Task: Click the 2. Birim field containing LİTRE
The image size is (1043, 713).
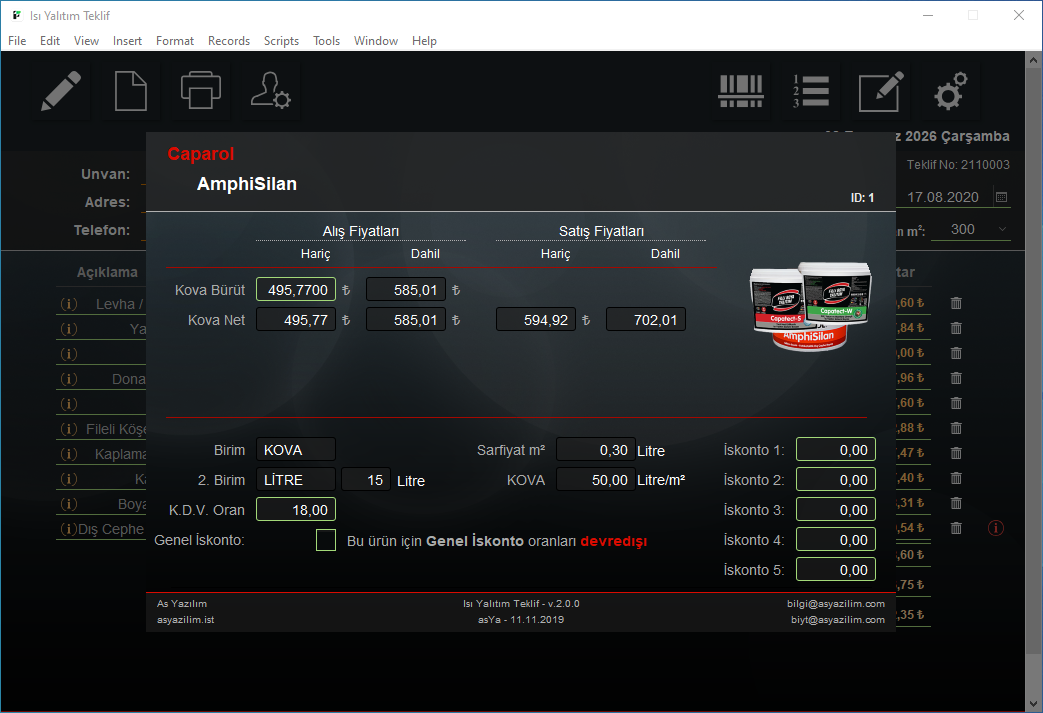Action: click(296, 480)
